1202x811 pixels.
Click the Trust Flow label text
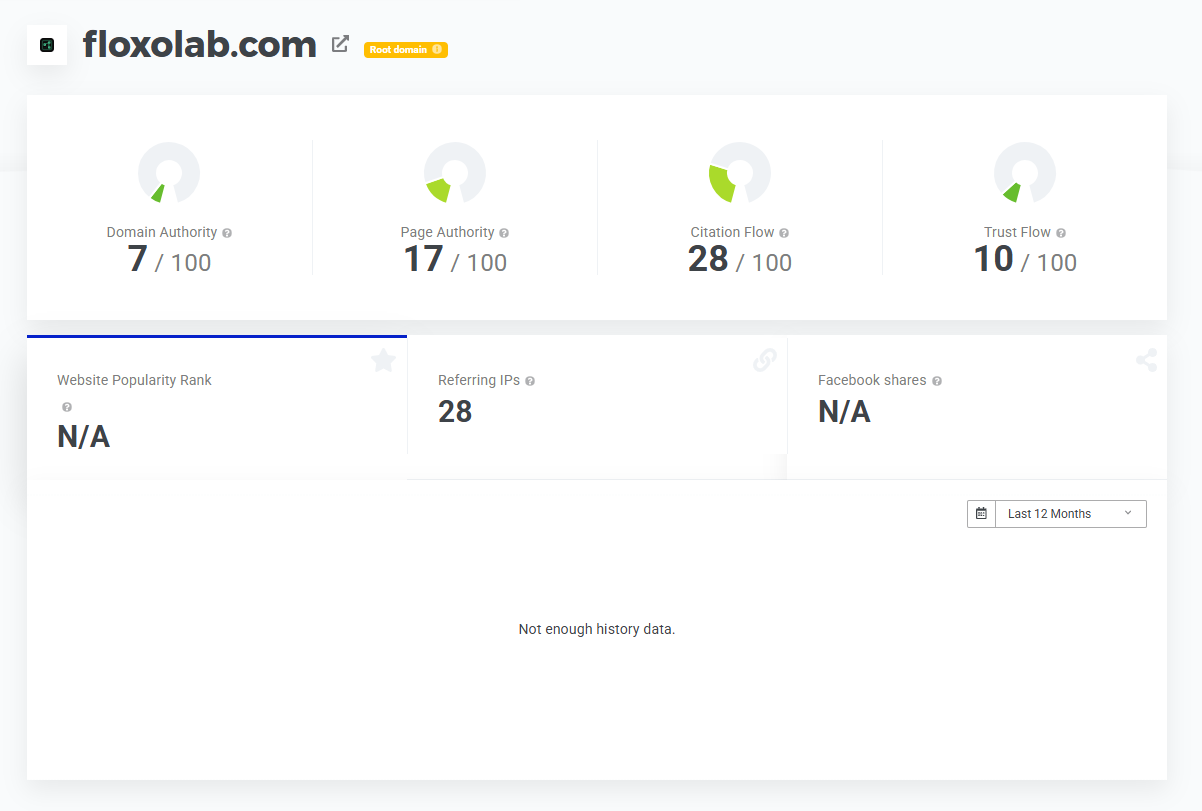(x=1017, y=232)
